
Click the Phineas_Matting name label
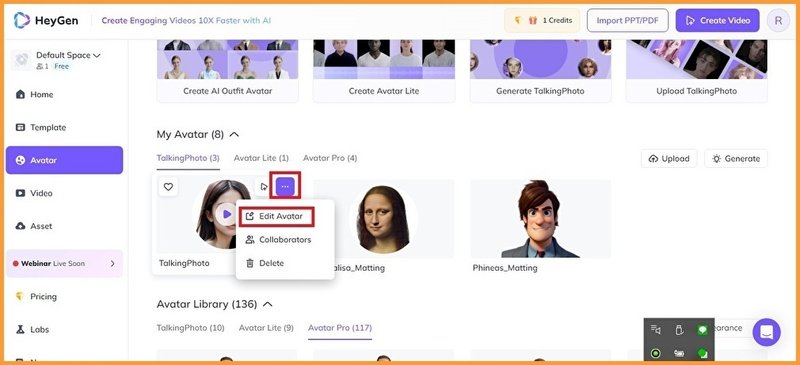point(505,267)
